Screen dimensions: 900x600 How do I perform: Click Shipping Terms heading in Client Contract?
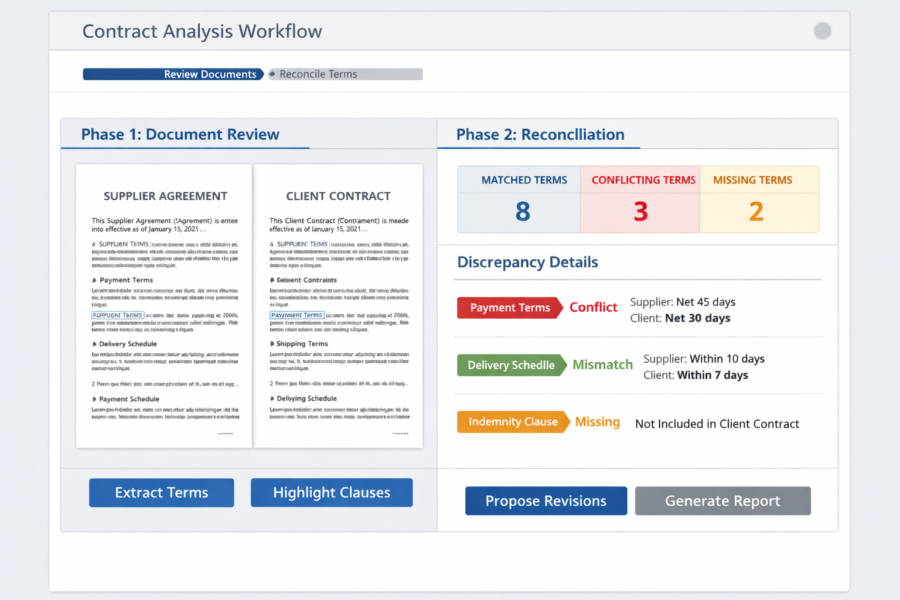point(302,343)
